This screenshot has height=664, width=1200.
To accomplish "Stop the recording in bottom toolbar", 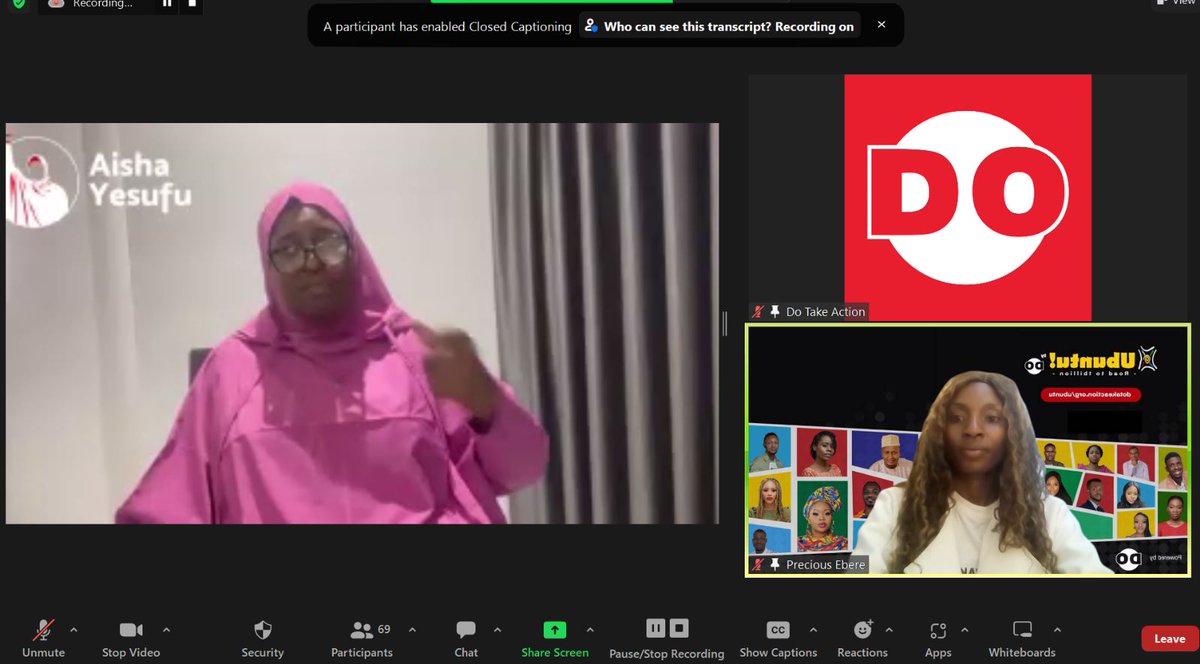I will click(x=679, y=629).
